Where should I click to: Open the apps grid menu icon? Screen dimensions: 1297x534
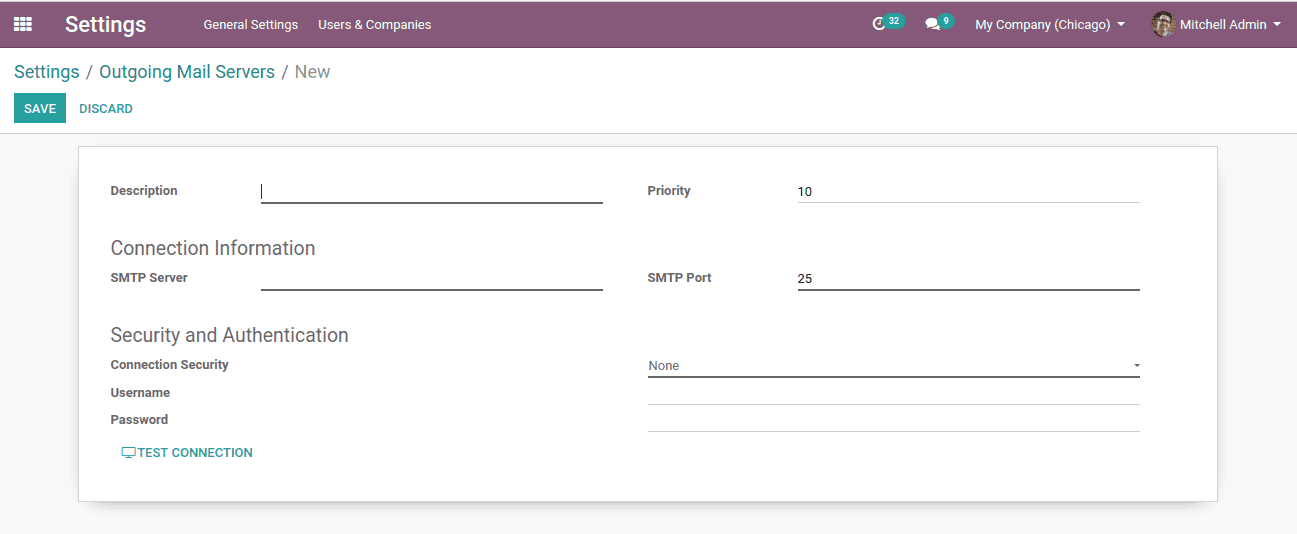(x=22, y=24)
